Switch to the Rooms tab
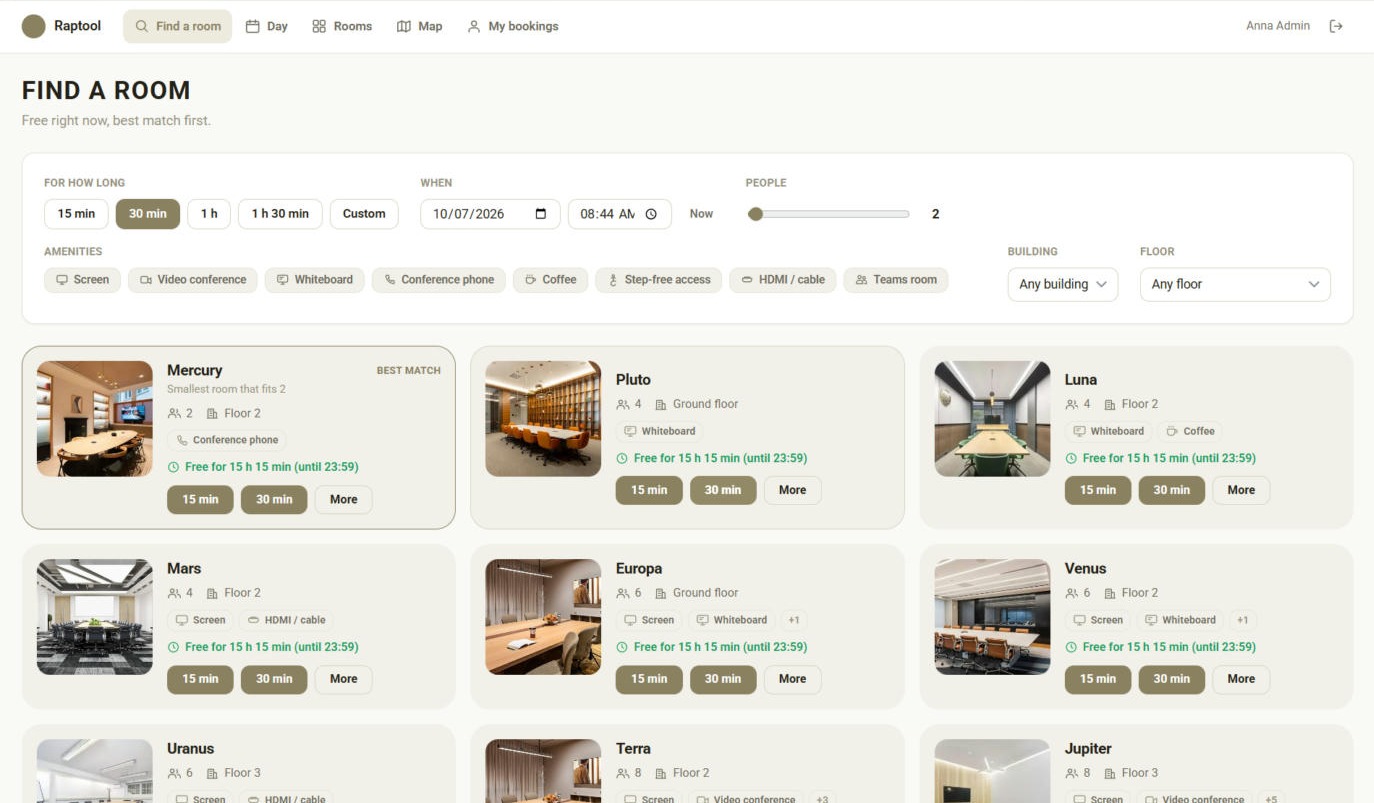Image resolution: width=1374 pixels, height=803 pixels. point(342,26)
